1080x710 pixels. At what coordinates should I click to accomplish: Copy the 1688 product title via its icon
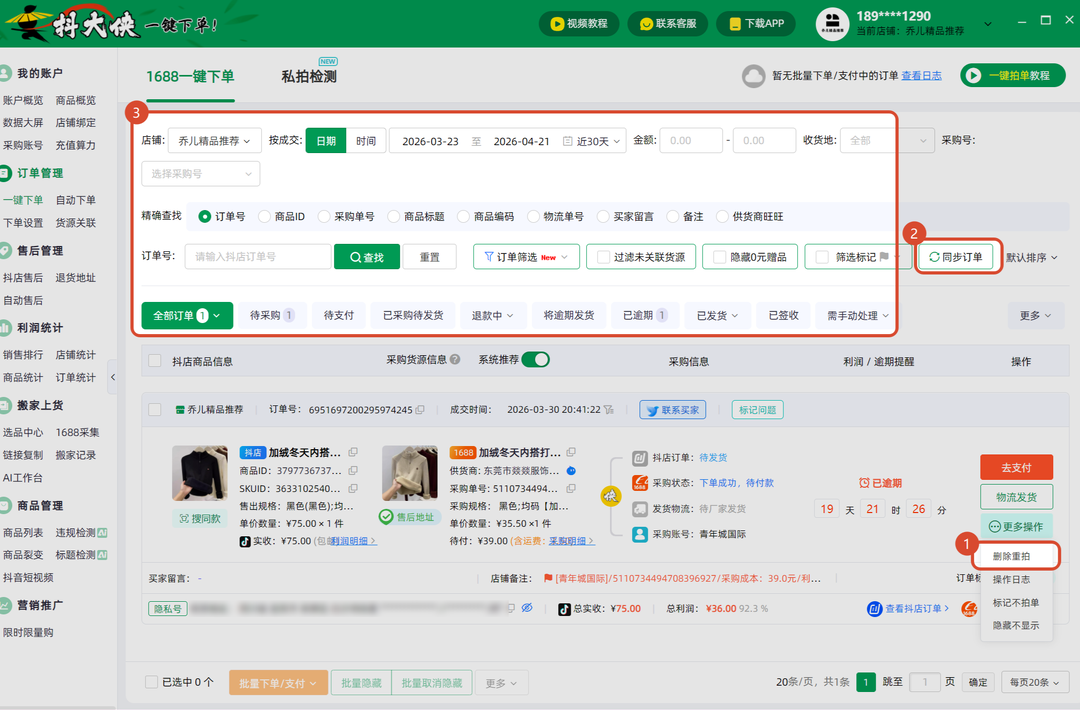(x=571, y=452)
